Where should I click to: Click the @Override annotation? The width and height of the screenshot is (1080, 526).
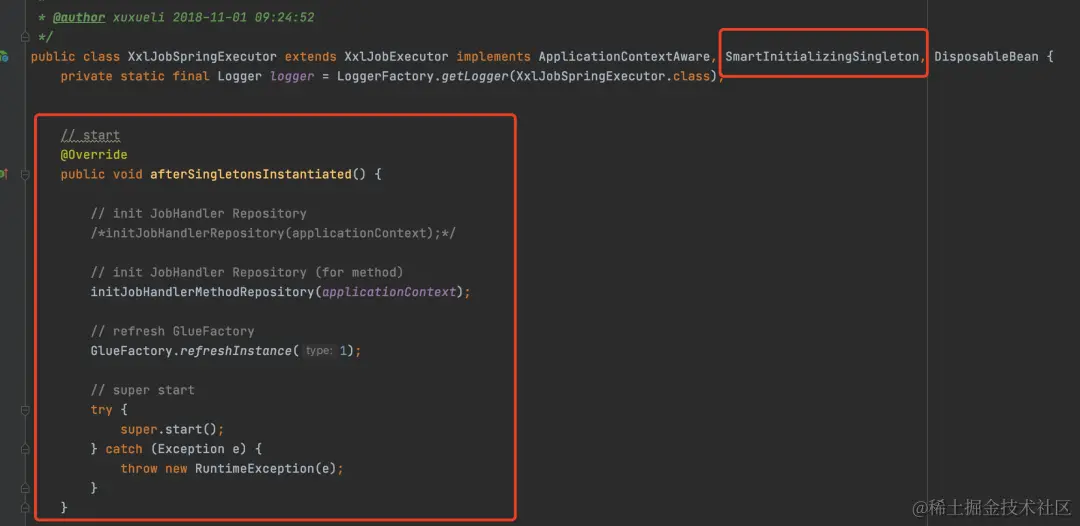[94, 155]
